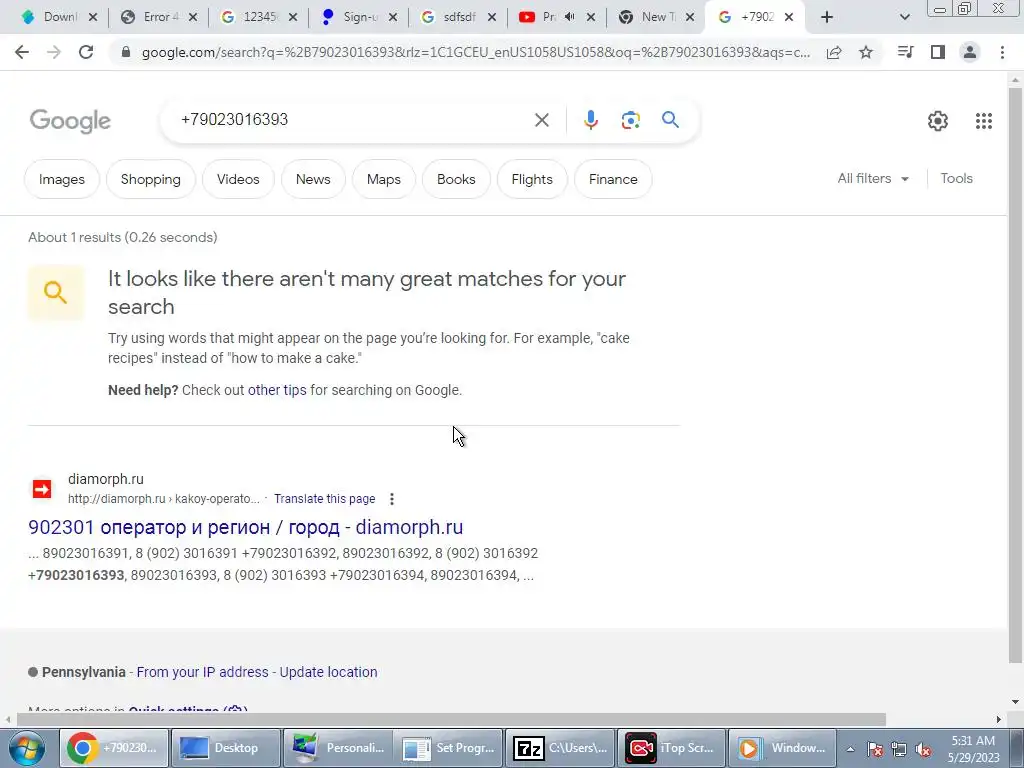Viewport: 1024px width, 768px height.
Task: Reload the current page
Action: point(86,52)
